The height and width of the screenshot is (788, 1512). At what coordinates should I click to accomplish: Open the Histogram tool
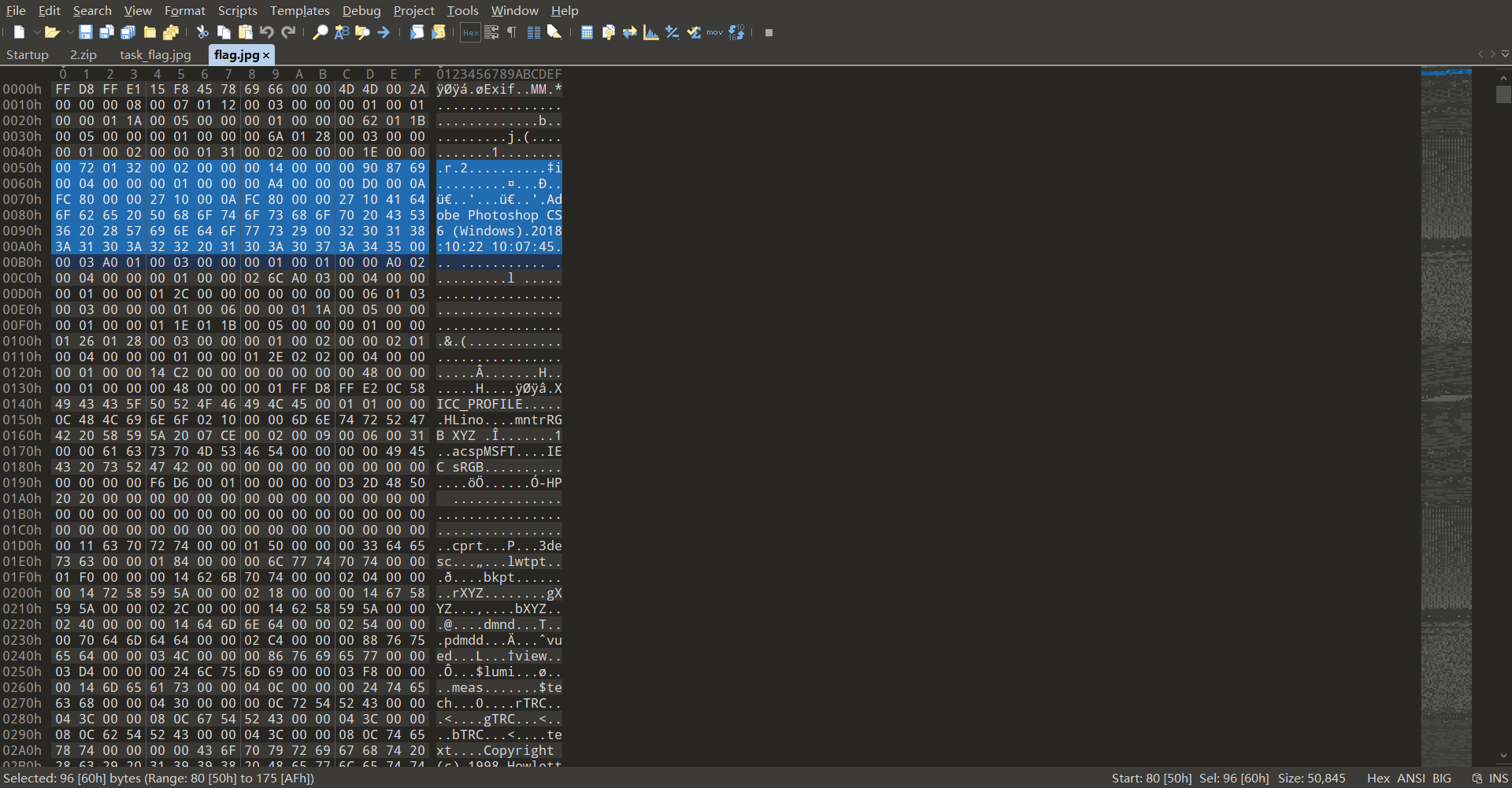coord(650,32)
